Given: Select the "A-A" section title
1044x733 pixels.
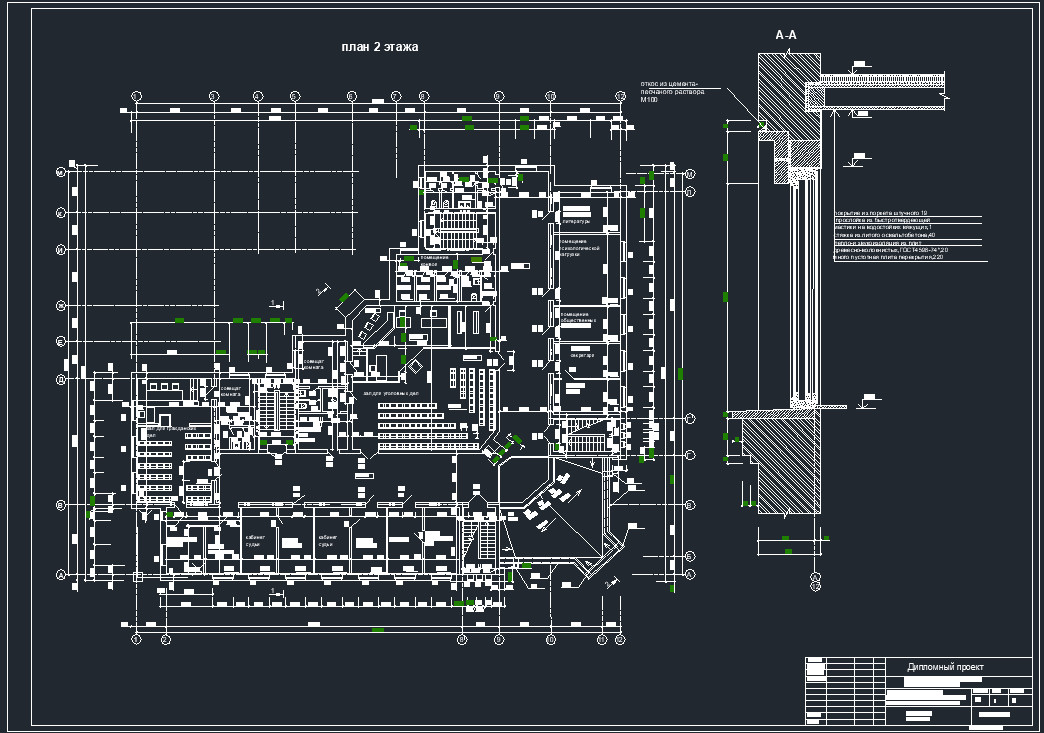Looking at the screenshot, I should 786,35.
